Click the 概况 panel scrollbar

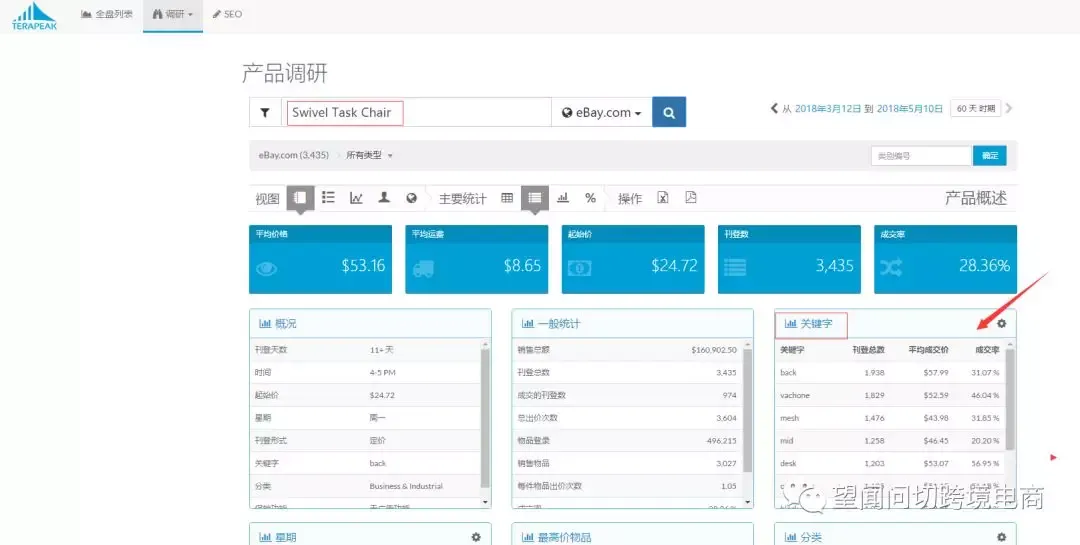[x=485, y=419]
